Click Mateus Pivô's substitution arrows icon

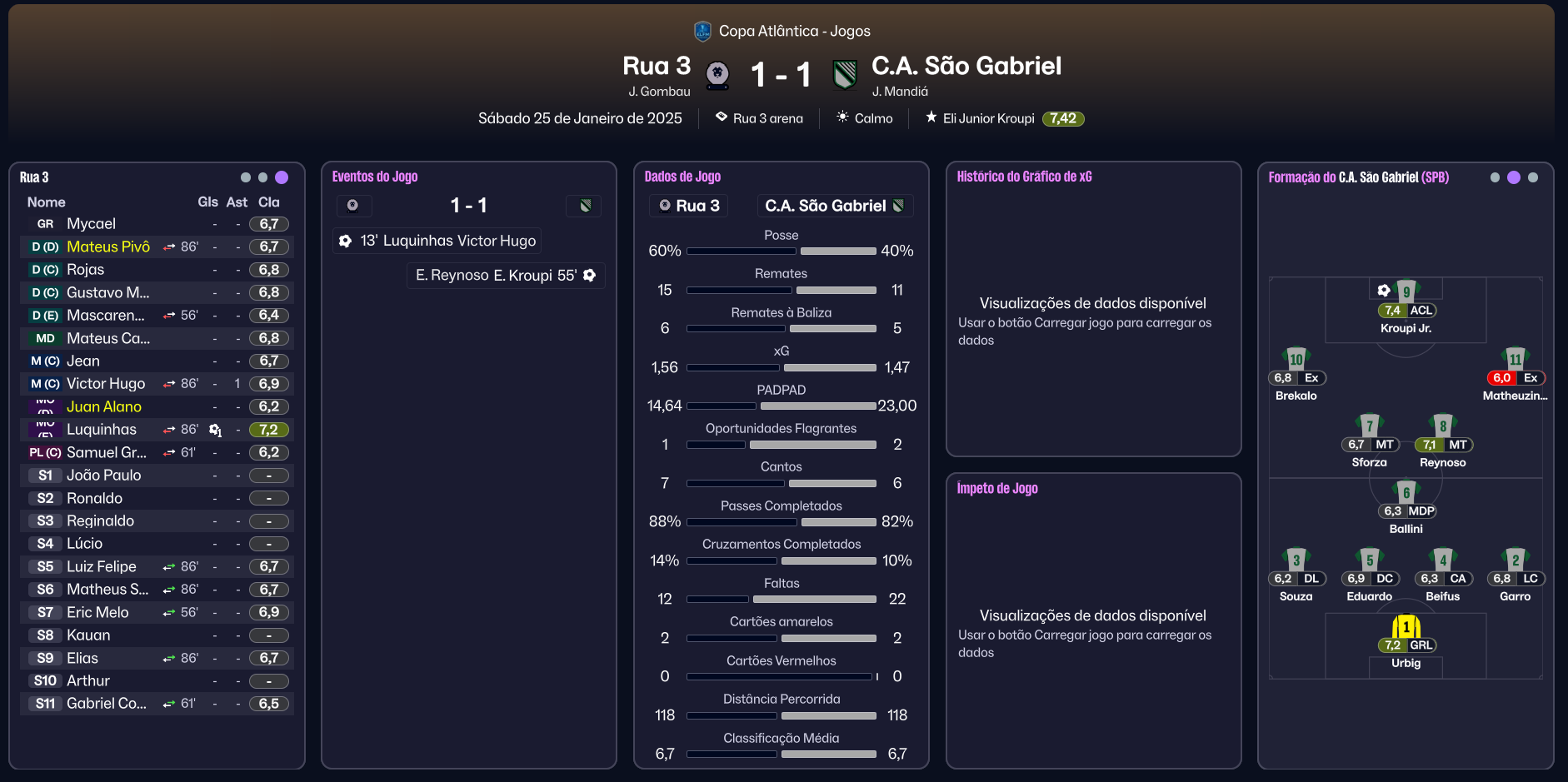click(x=169, y=247)
